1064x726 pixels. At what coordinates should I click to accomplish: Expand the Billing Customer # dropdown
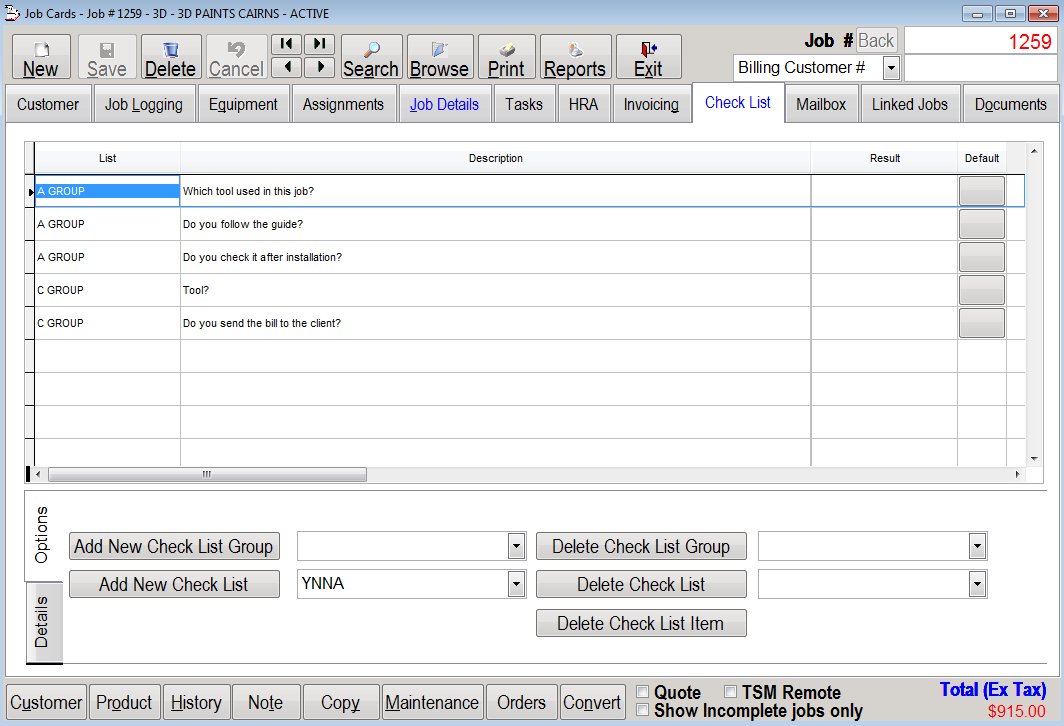click(890, 68)
